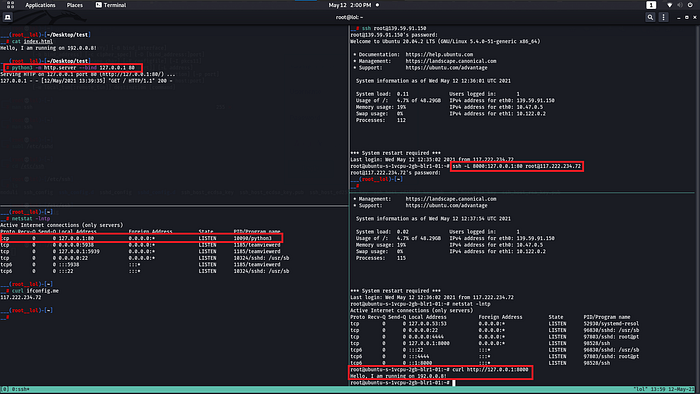Click the root@117.222.234.72's password prompt

tap(395, 173)
